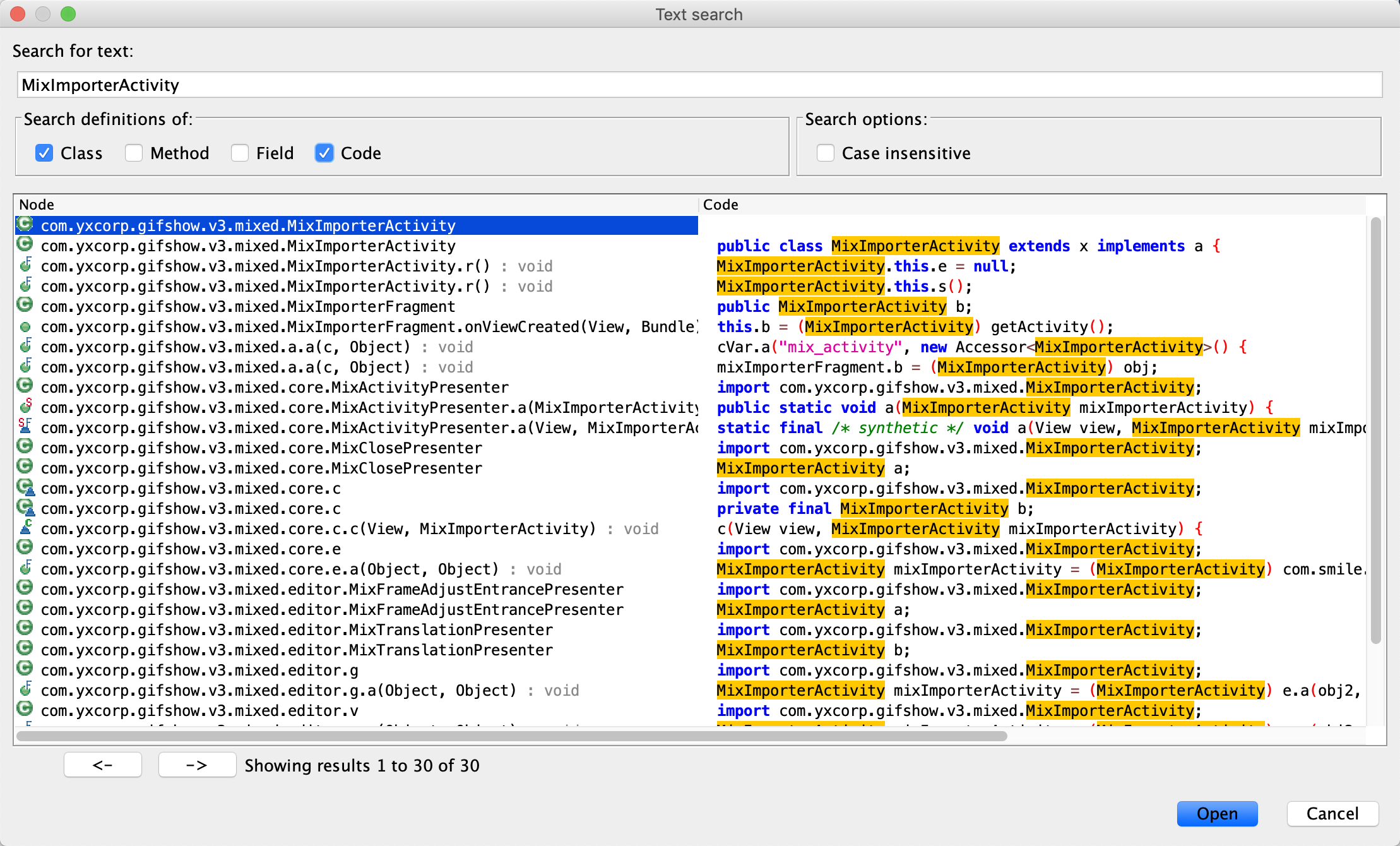Enable the Method checkbox
1400x846 pixels.
(134, 153)
